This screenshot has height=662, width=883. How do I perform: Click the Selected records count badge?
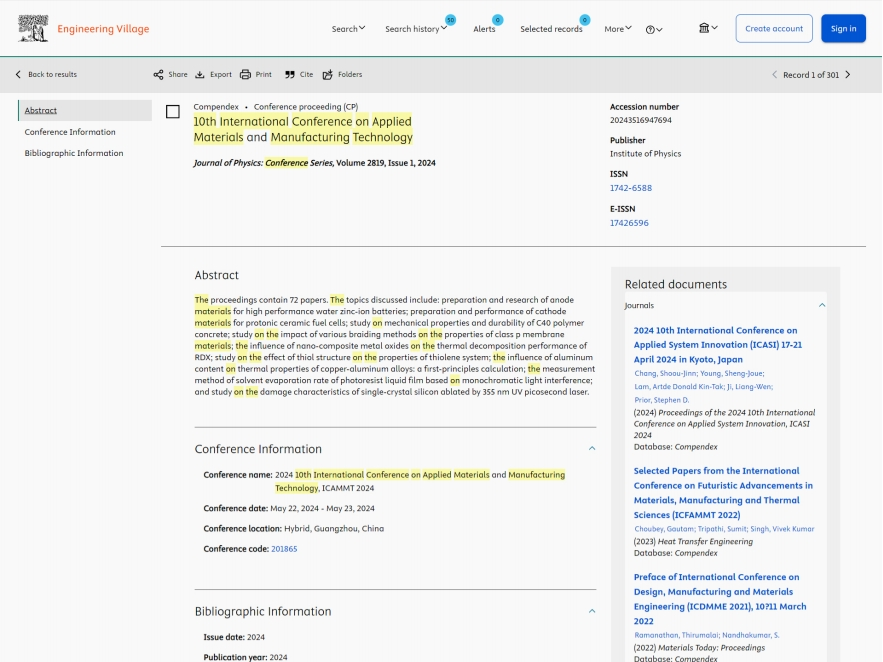tap(585, 20)
